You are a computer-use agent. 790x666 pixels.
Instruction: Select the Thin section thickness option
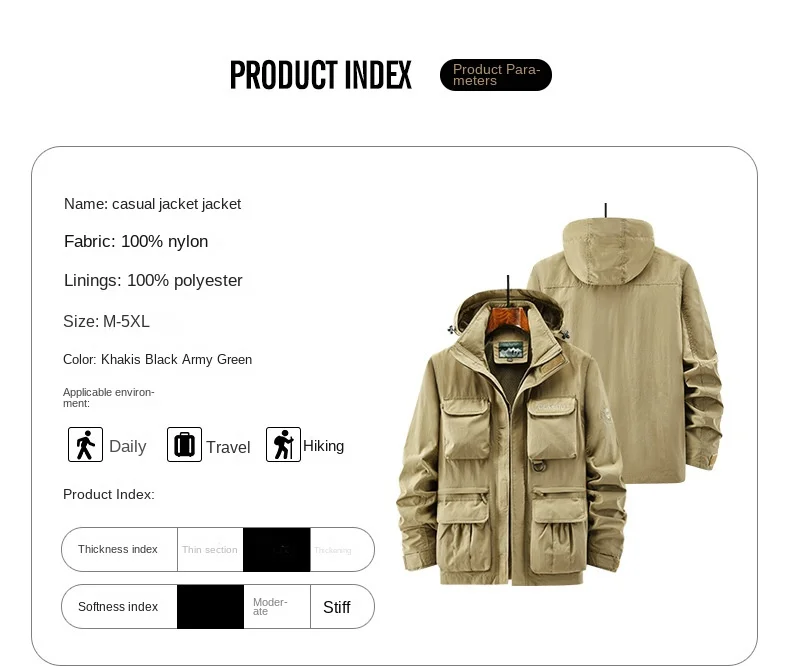pos(210,550)
